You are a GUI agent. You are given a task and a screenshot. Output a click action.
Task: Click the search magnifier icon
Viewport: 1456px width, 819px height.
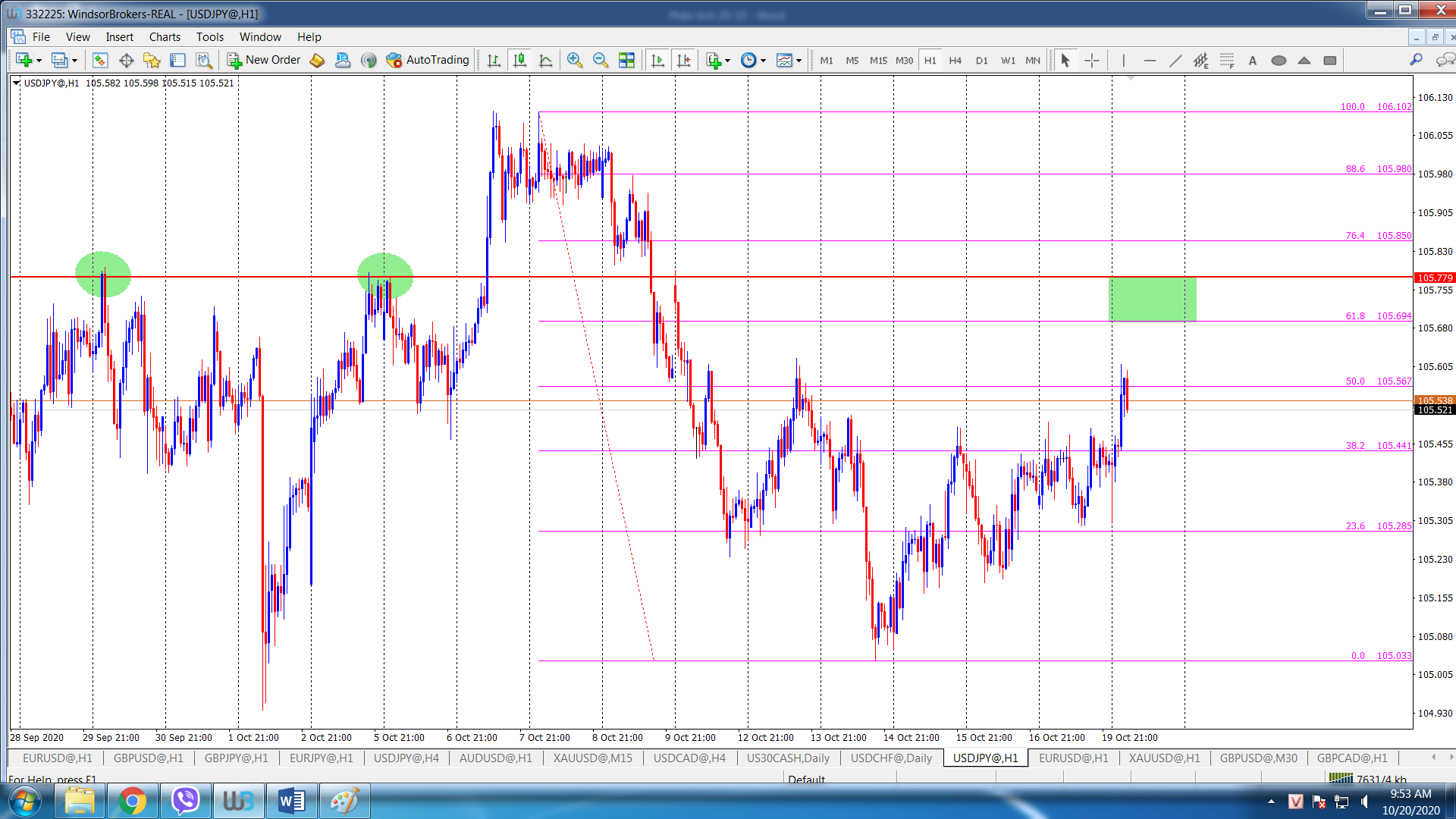[1416, 60]
